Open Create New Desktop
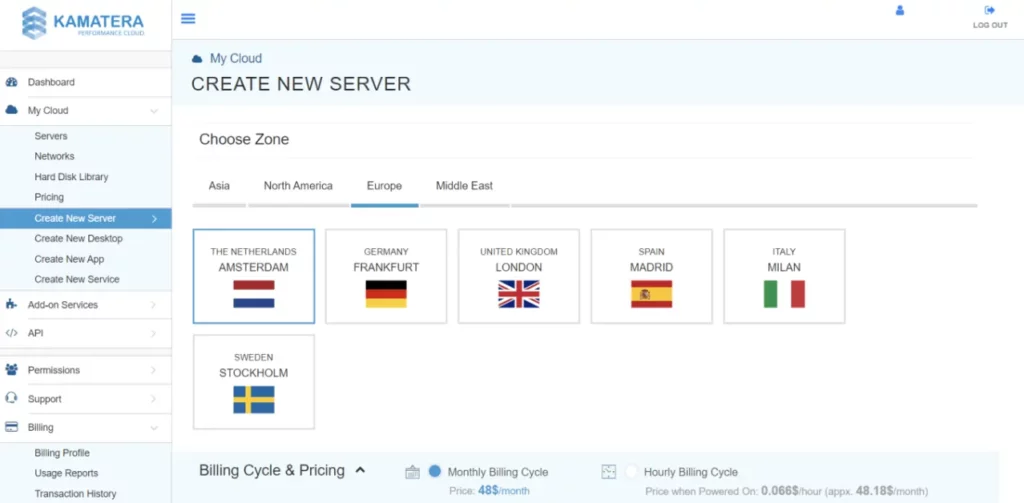 (78, 238)
